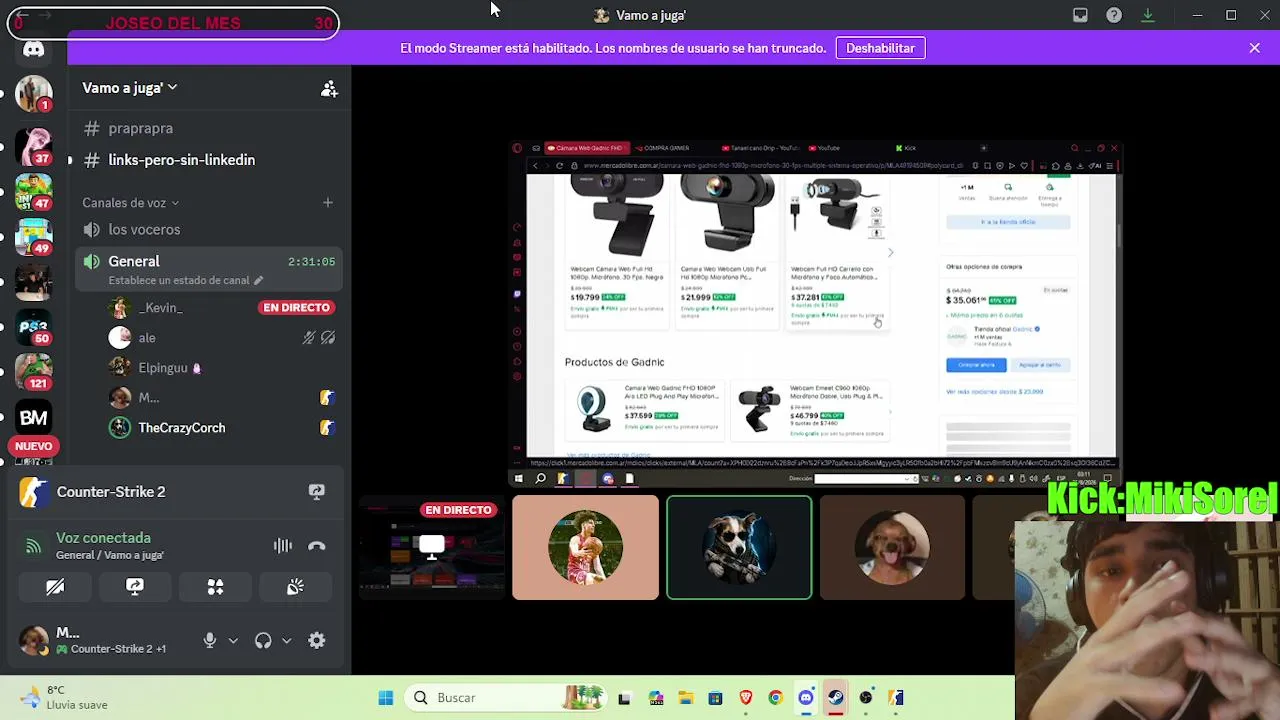
Task: Dismiss the Streamer mode banner
Action: [x=1255, y=48]
